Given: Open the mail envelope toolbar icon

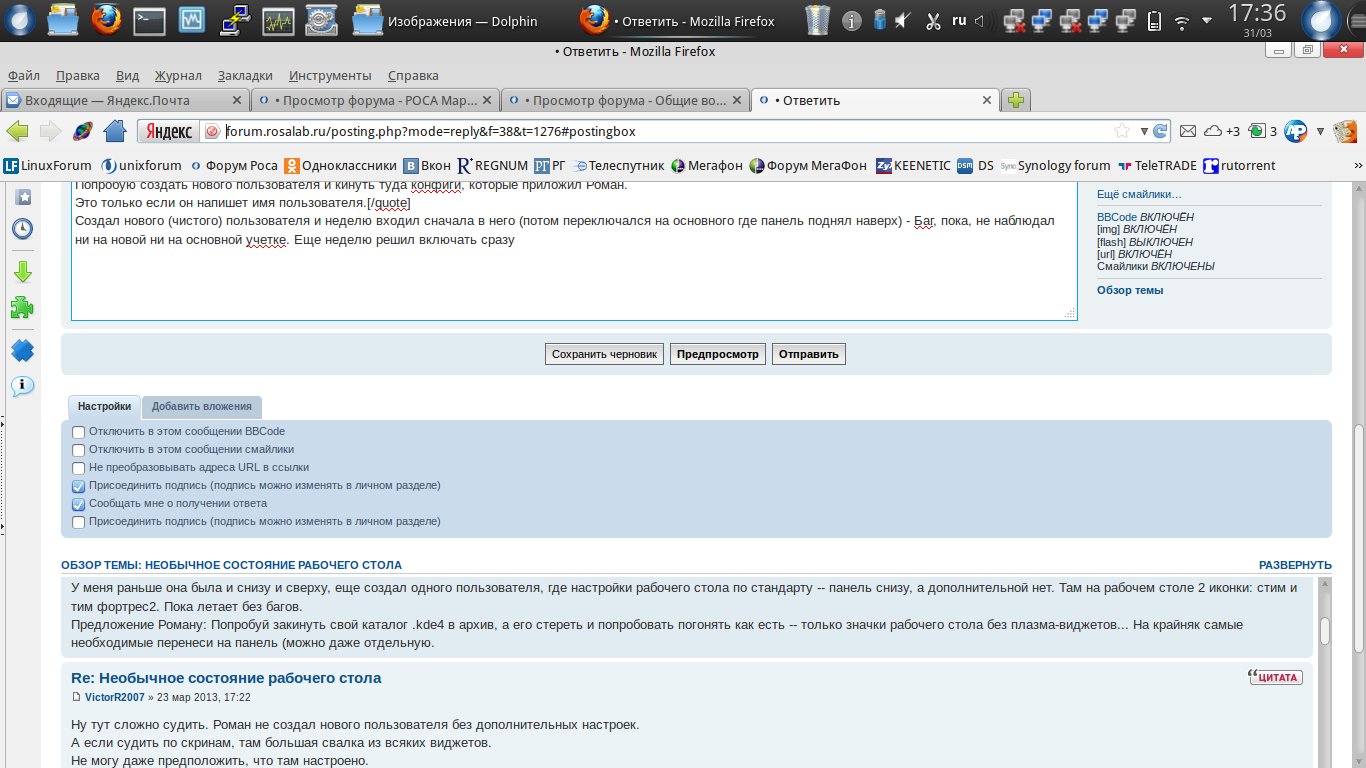Looking at the screenshot, I should click(1188, 131).
